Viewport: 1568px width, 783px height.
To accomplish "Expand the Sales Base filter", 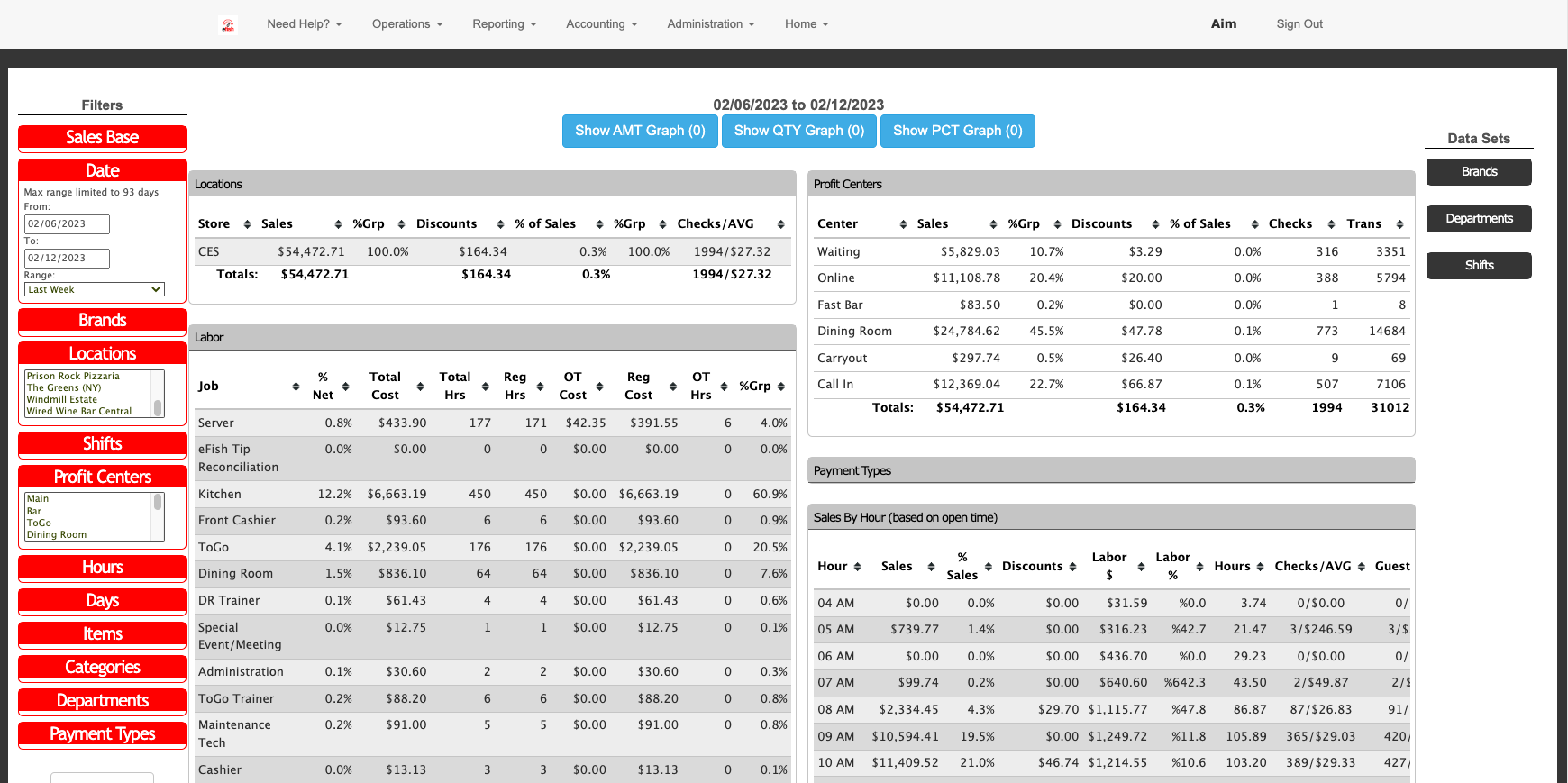I will [x=102, y=138].
